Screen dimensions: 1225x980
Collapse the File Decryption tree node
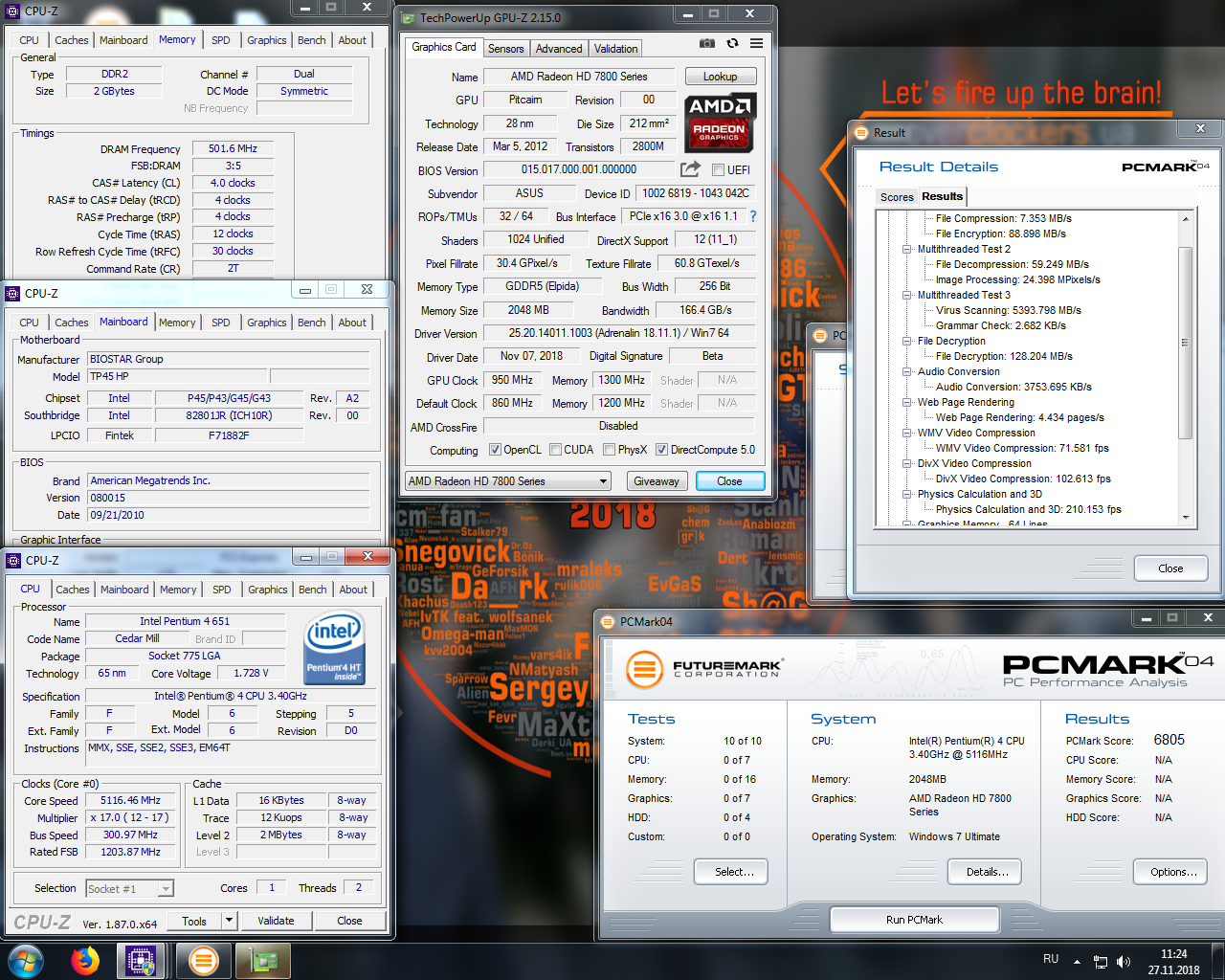907,341
